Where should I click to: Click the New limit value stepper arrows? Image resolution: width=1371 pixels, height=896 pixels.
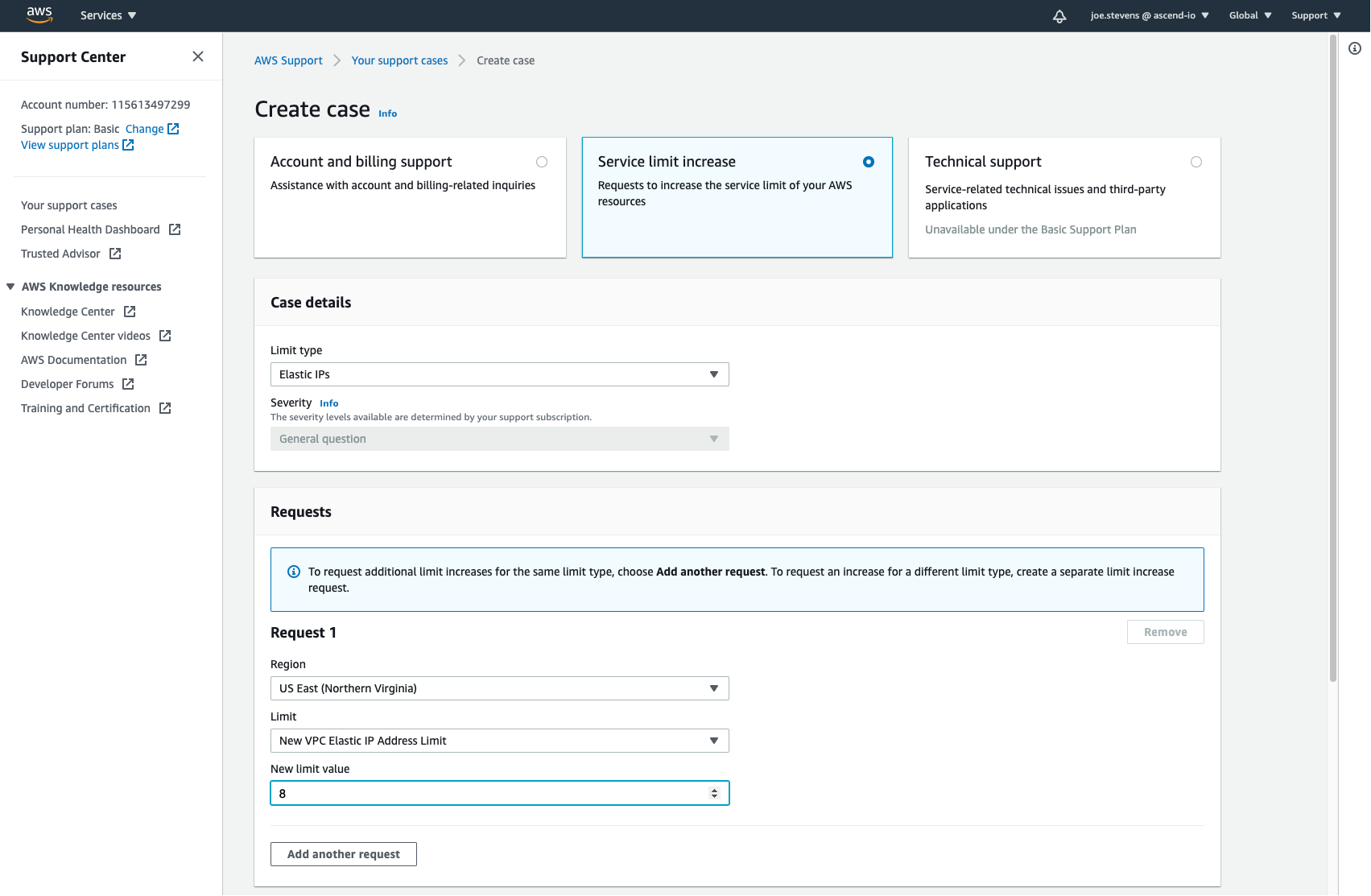714,793
